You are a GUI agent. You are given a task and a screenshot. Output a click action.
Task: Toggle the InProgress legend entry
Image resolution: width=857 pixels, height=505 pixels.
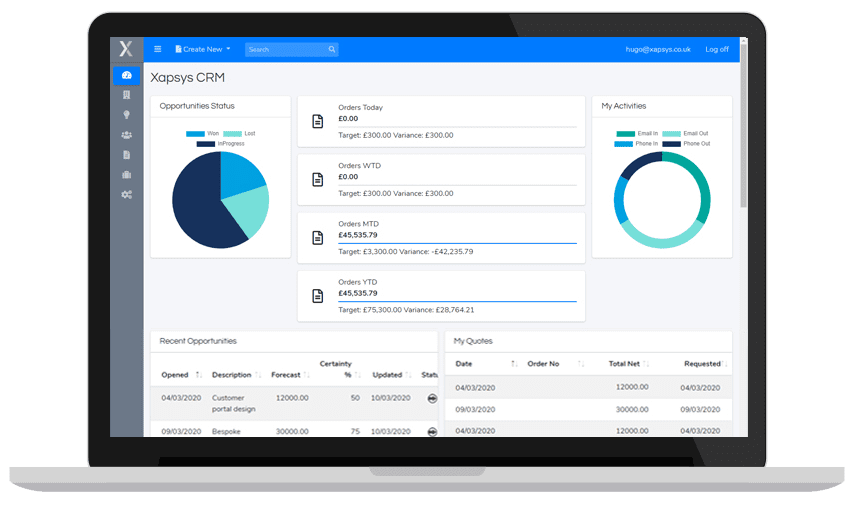click(x=220, y=144)
